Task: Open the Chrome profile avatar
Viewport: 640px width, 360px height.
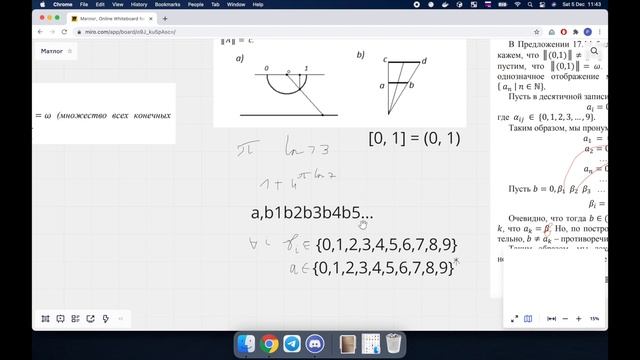Action: [x=588, y=32]
